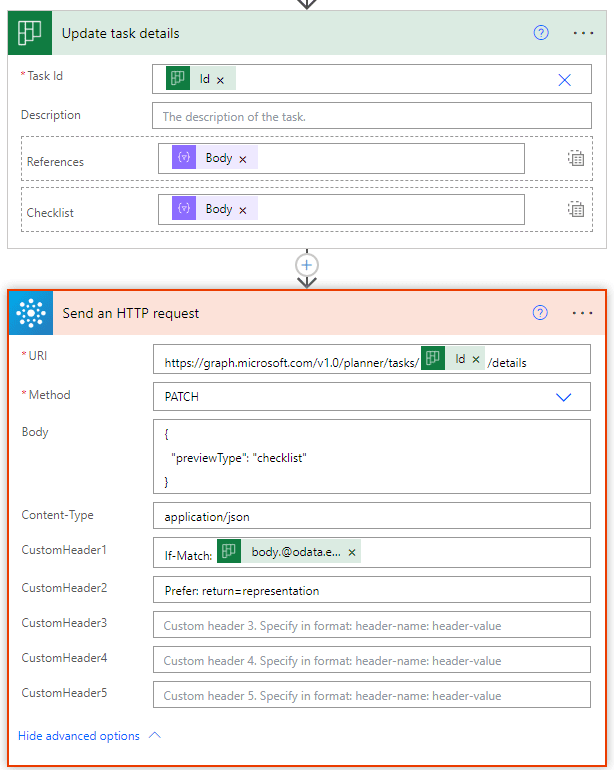The height and width of the screenshot is (770, 614).
Task: Click the Send an HTTP request connector icon
Action: tap(30, 313)
